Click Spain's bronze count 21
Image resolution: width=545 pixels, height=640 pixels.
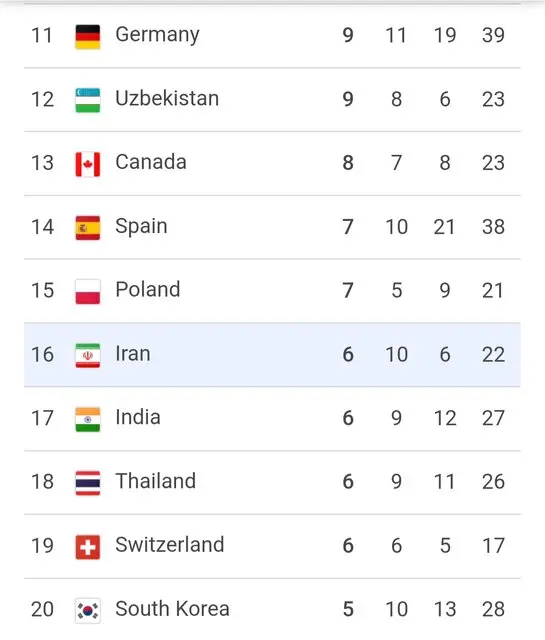(445, 227)
